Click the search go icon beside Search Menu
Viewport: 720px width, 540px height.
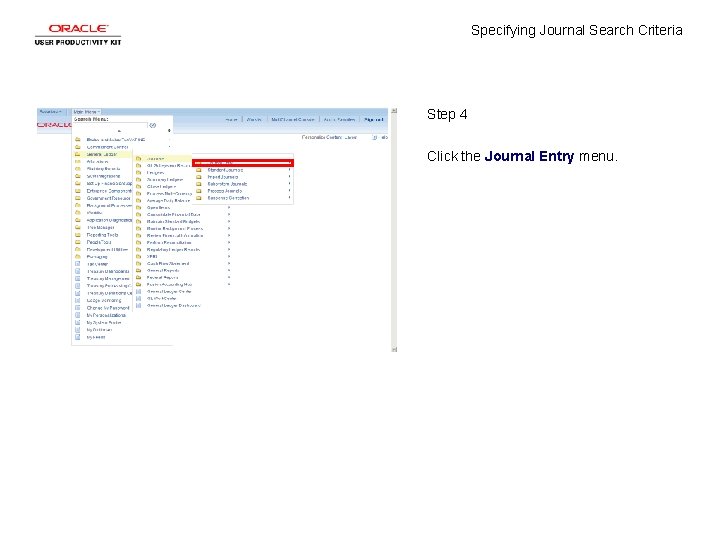pos(153,125)
